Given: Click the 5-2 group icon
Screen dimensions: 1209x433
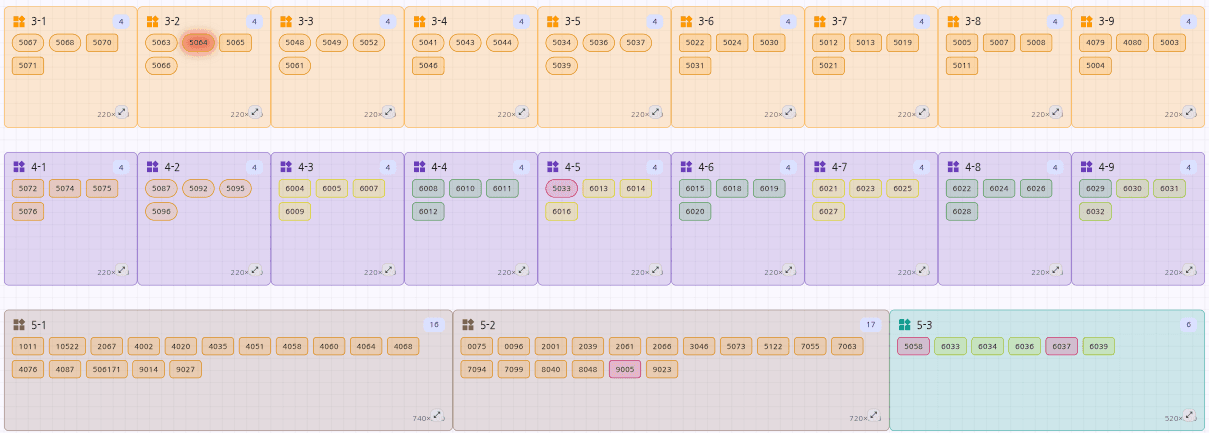Looking at the screenshot, I should point(468,325).
